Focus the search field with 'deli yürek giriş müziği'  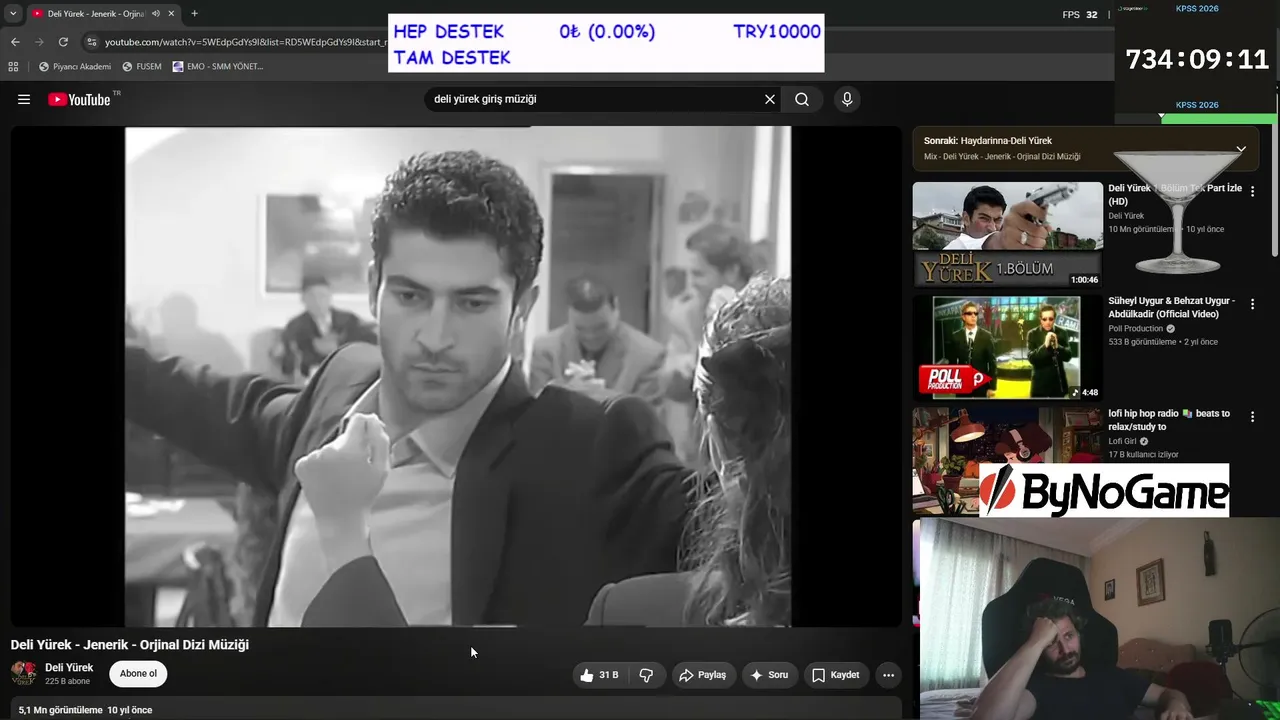(x=594, y=99)
